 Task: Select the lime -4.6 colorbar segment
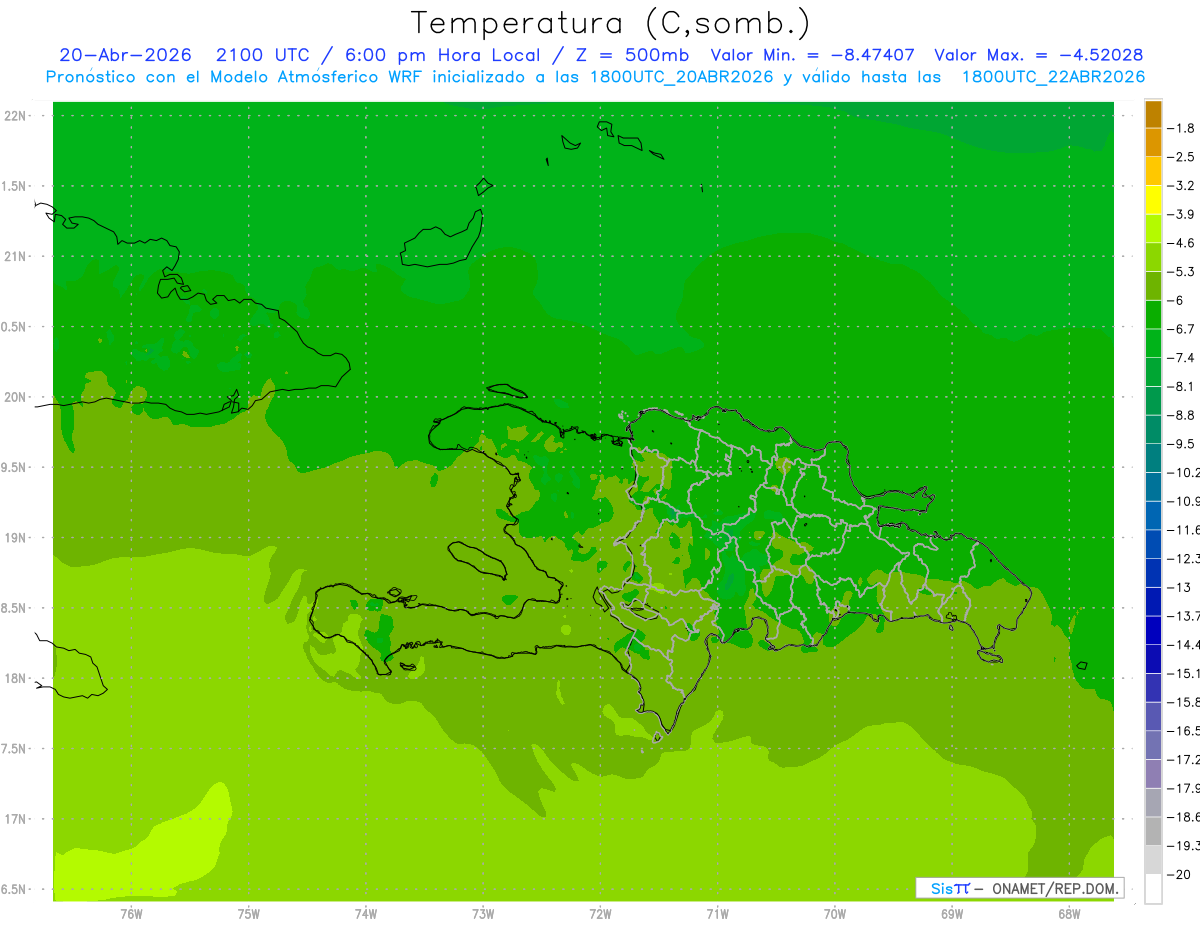coord(1153,229)
